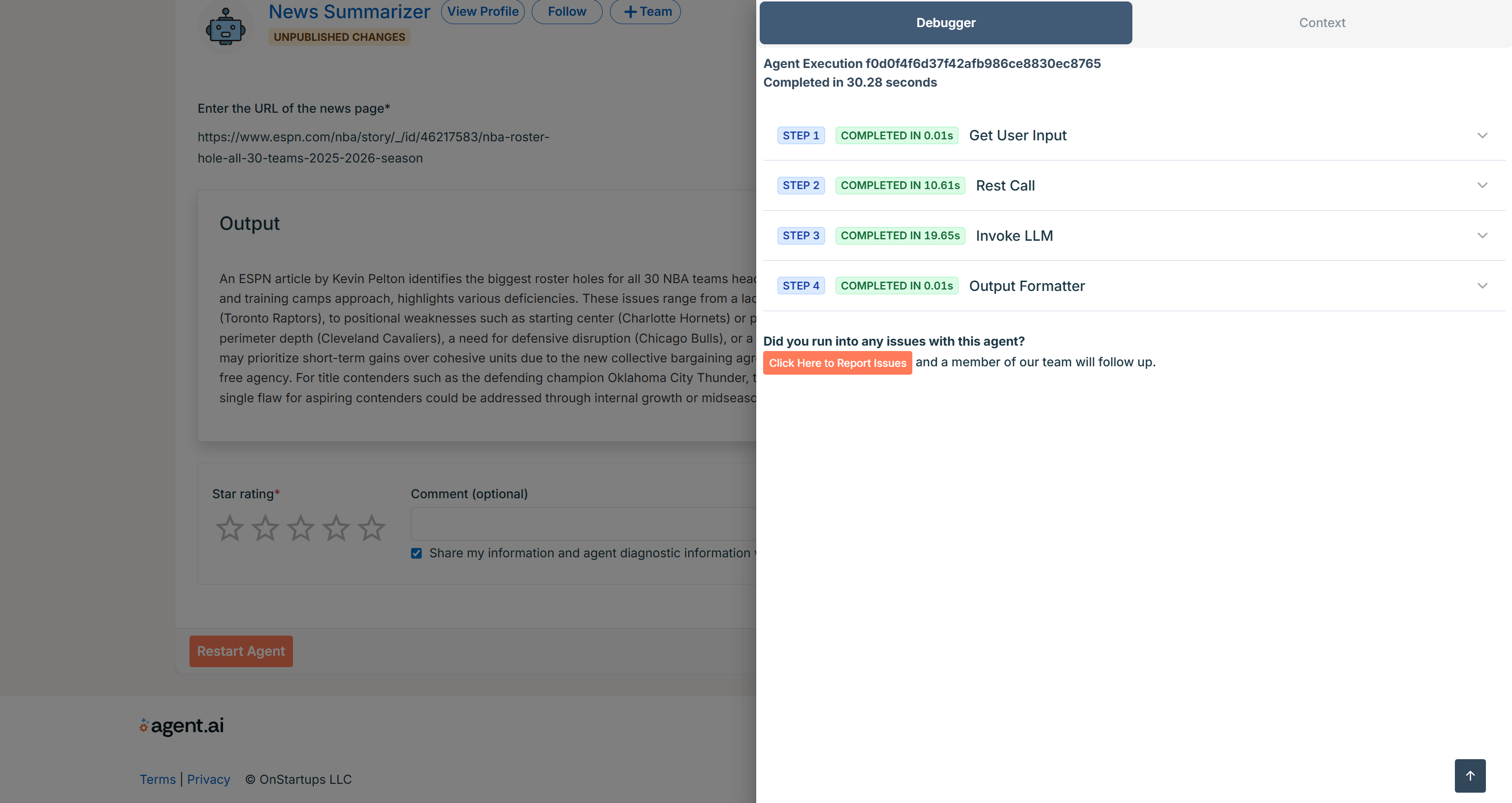The image size is (1512, 803).
Task: Rate the agent one star
Action: (229, 528)
